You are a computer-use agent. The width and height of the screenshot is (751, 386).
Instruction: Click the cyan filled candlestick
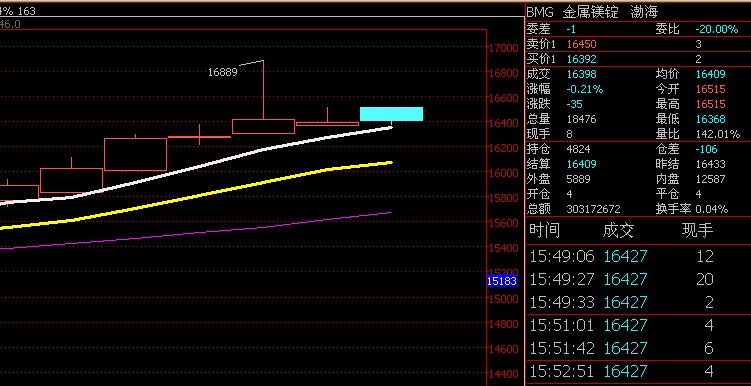click(x=391, y=114)
